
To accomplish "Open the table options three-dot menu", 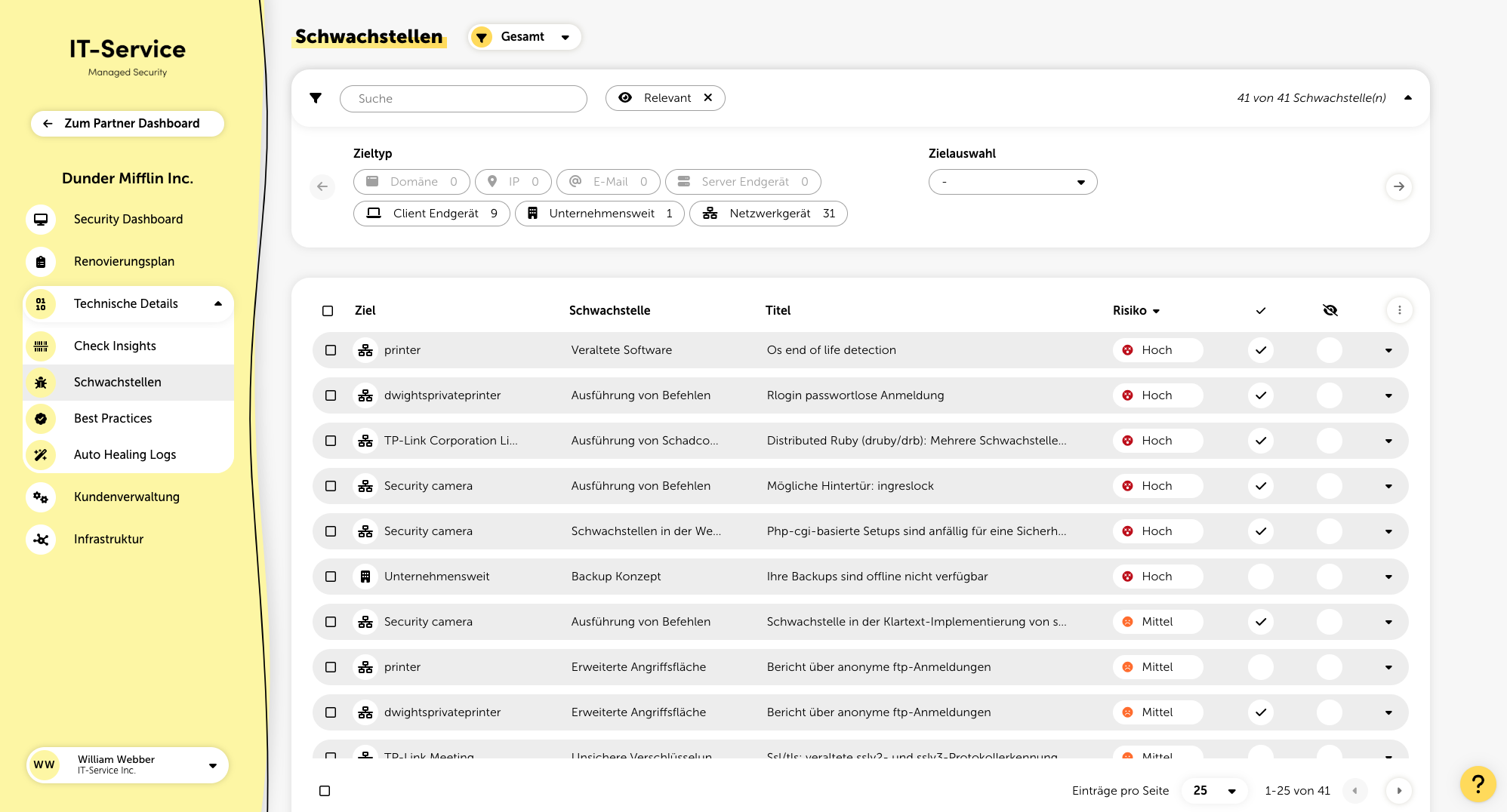I will [1399, 310].
